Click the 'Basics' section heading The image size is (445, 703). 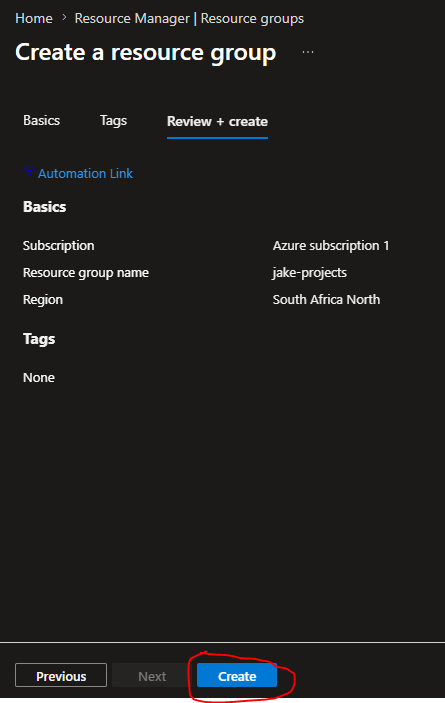click(x=44, y=207)
